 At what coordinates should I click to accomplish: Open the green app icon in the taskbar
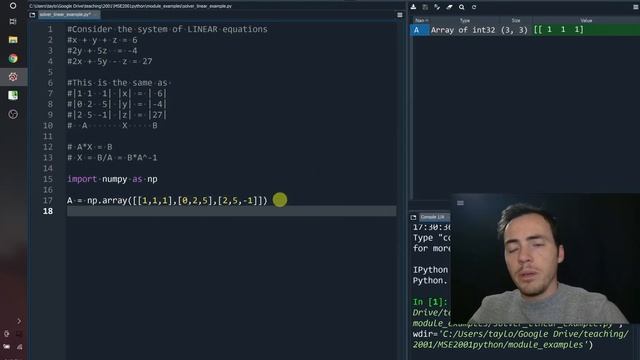click(13, 96)
